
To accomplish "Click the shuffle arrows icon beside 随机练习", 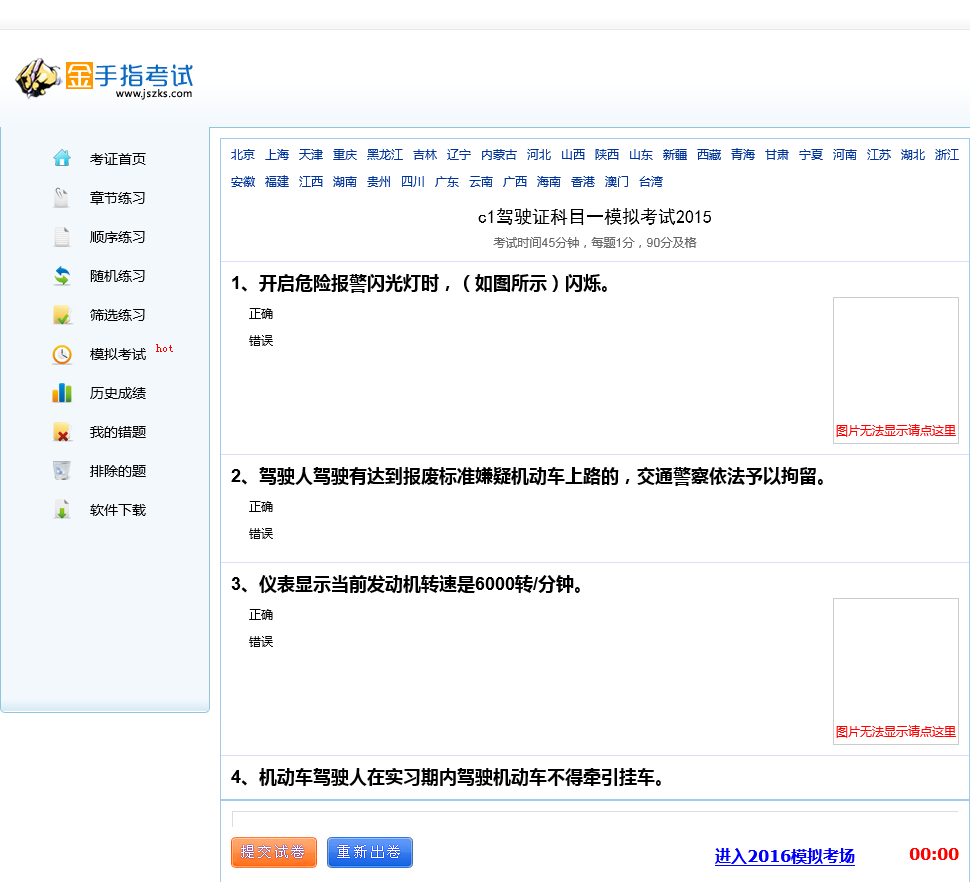I will 62,275.
